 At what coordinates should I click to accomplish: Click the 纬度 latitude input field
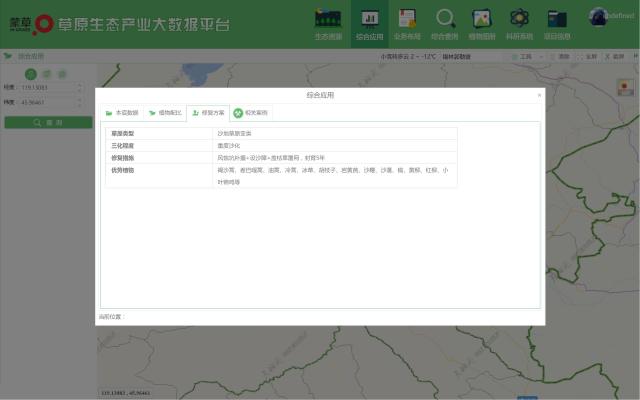[x=48, y=102]
